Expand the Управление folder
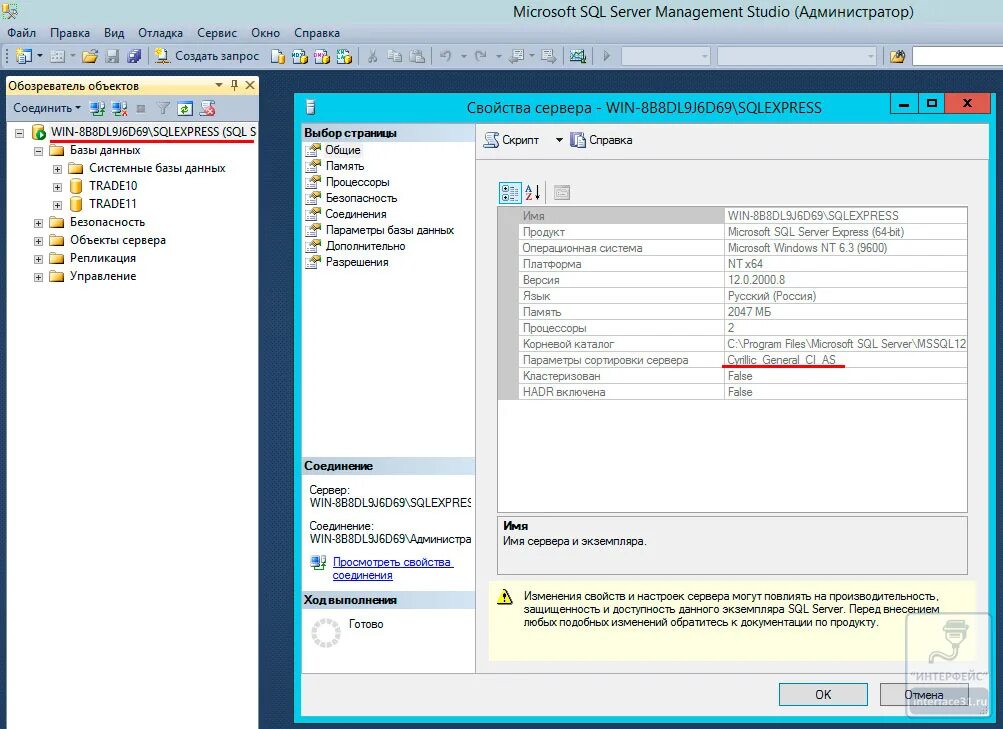The width and height of the screenshot is (1003, 729). pos(38,277)
